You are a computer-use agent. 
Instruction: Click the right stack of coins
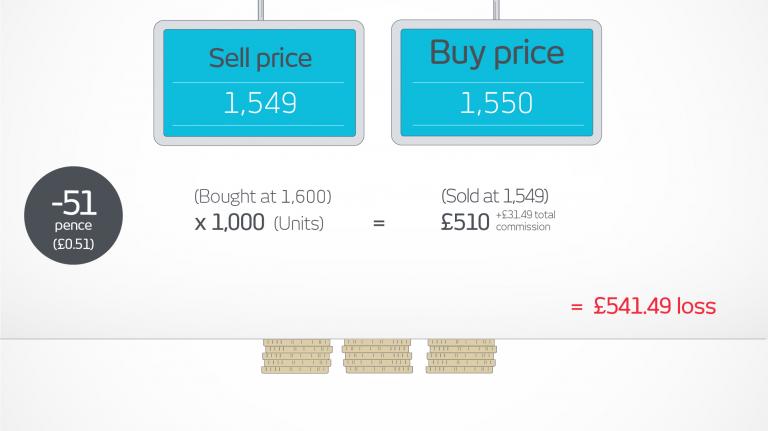click(460, 356)
